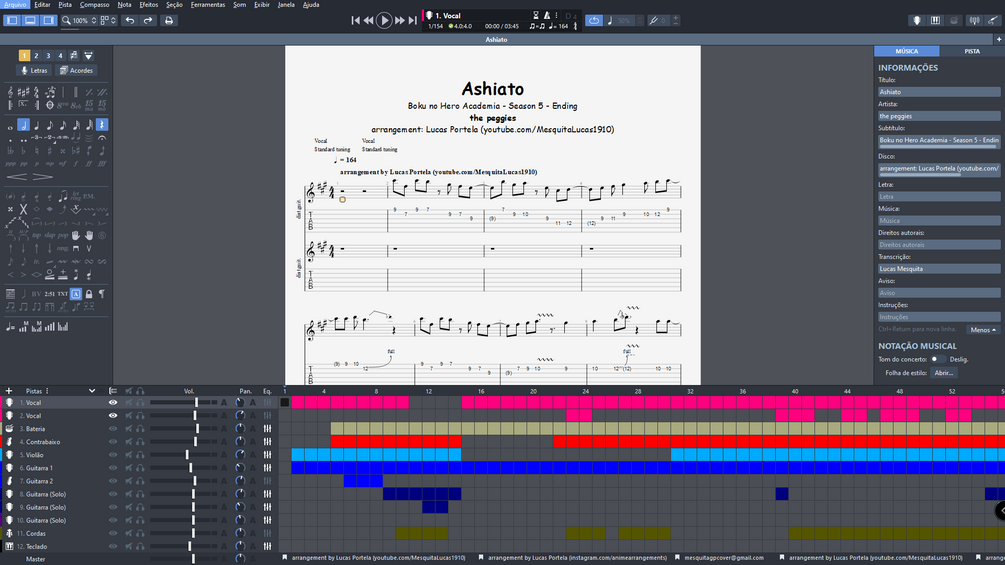Show track 3. Bateria with eye icon
The width and height of the screenshot is (1005, 565).
(x=113, y=429)
